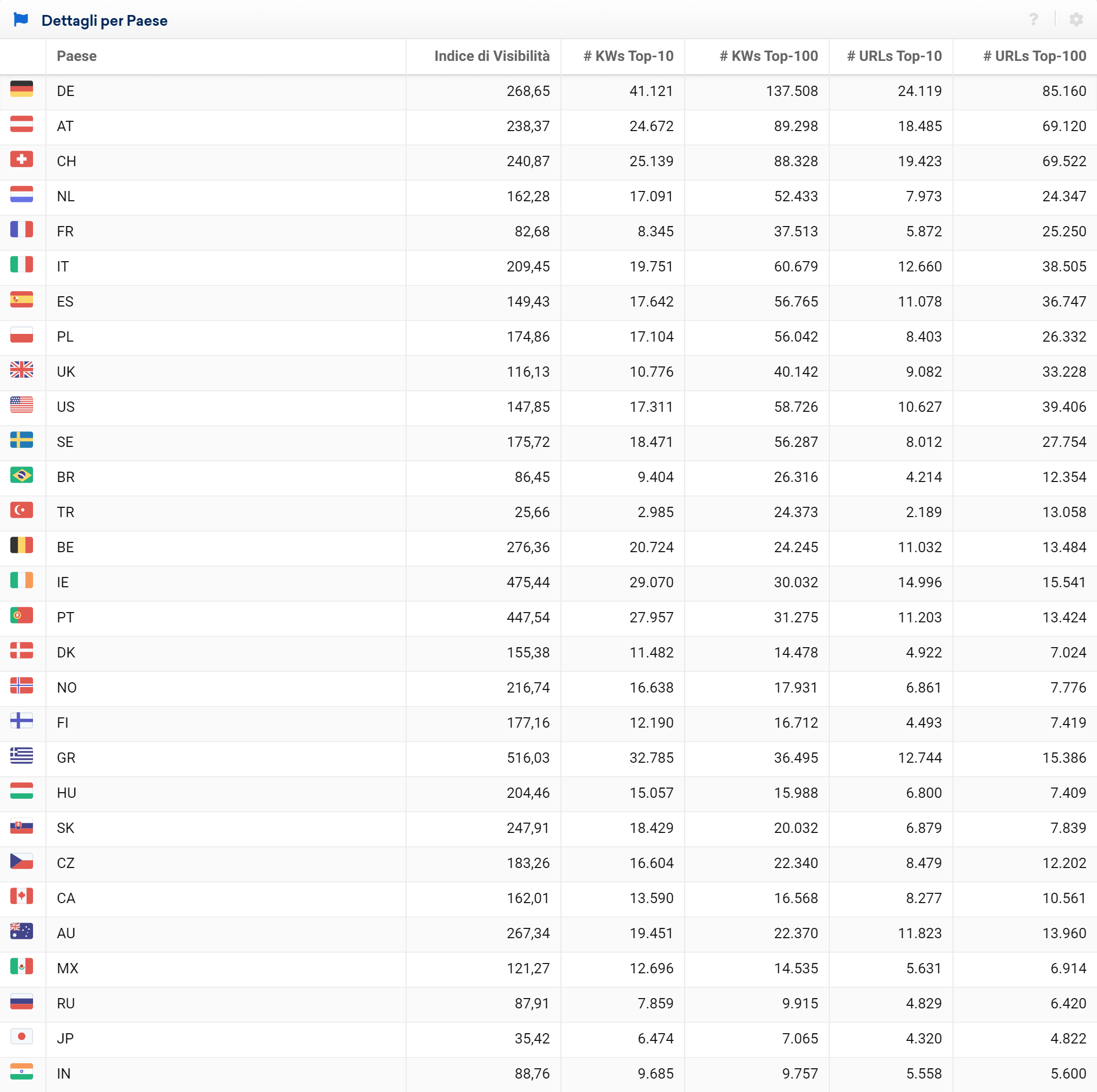Click URLs Top-100 value 7.776 for NO
Screen dimensions: 1097x1092
(1068, 688)
